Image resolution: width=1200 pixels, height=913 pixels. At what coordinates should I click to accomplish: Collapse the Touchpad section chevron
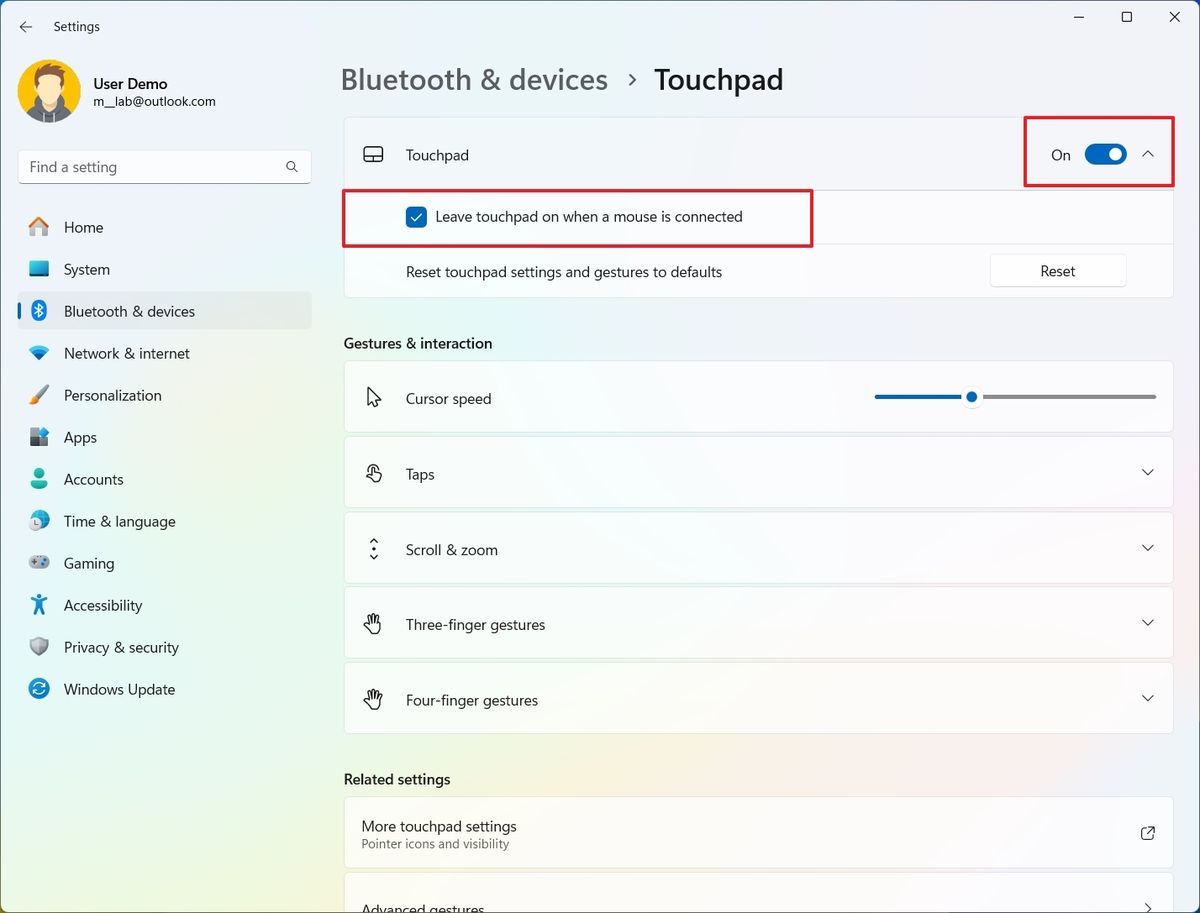[1147, 155]
